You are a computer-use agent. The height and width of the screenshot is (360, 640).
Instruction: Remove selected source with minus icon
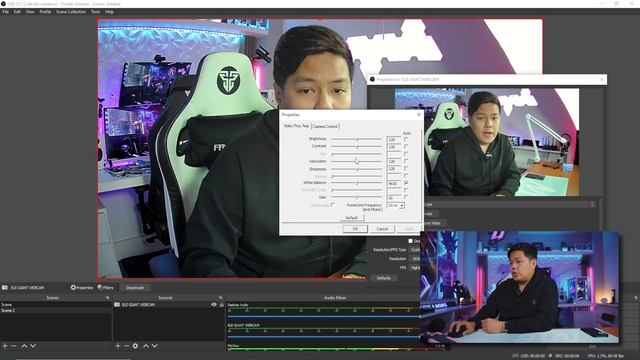pos(126,346)
